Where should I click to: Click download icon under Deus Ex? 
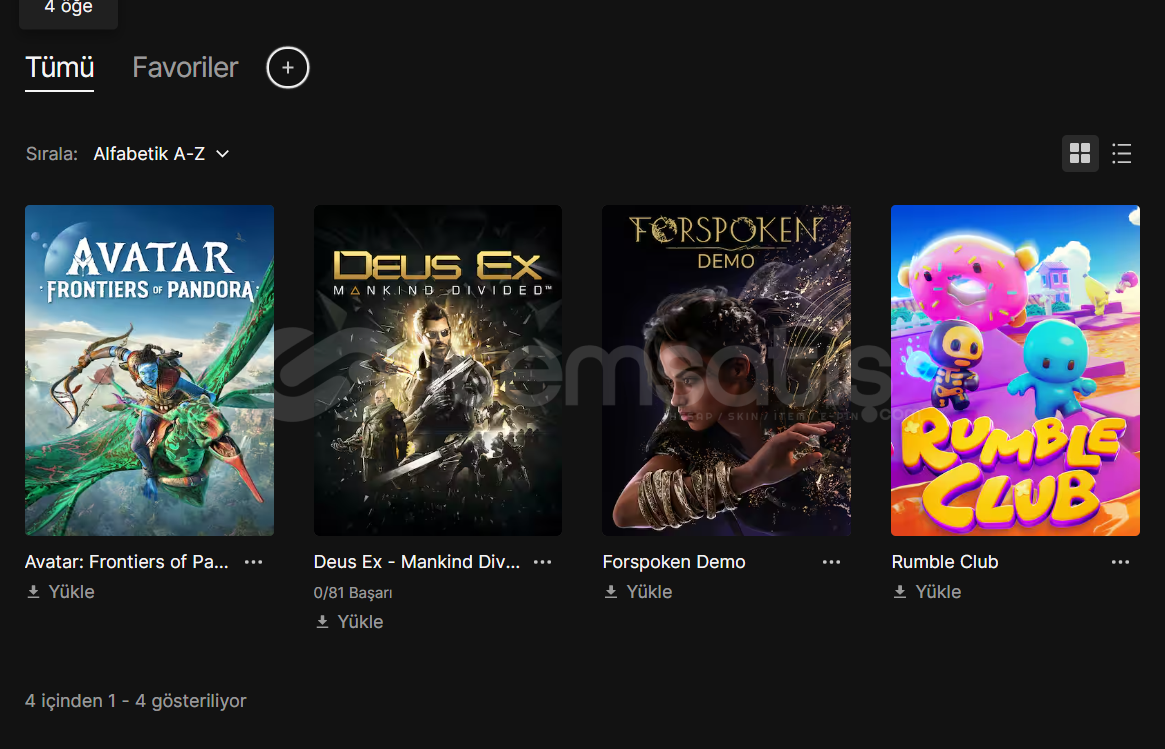click(322, 622)
